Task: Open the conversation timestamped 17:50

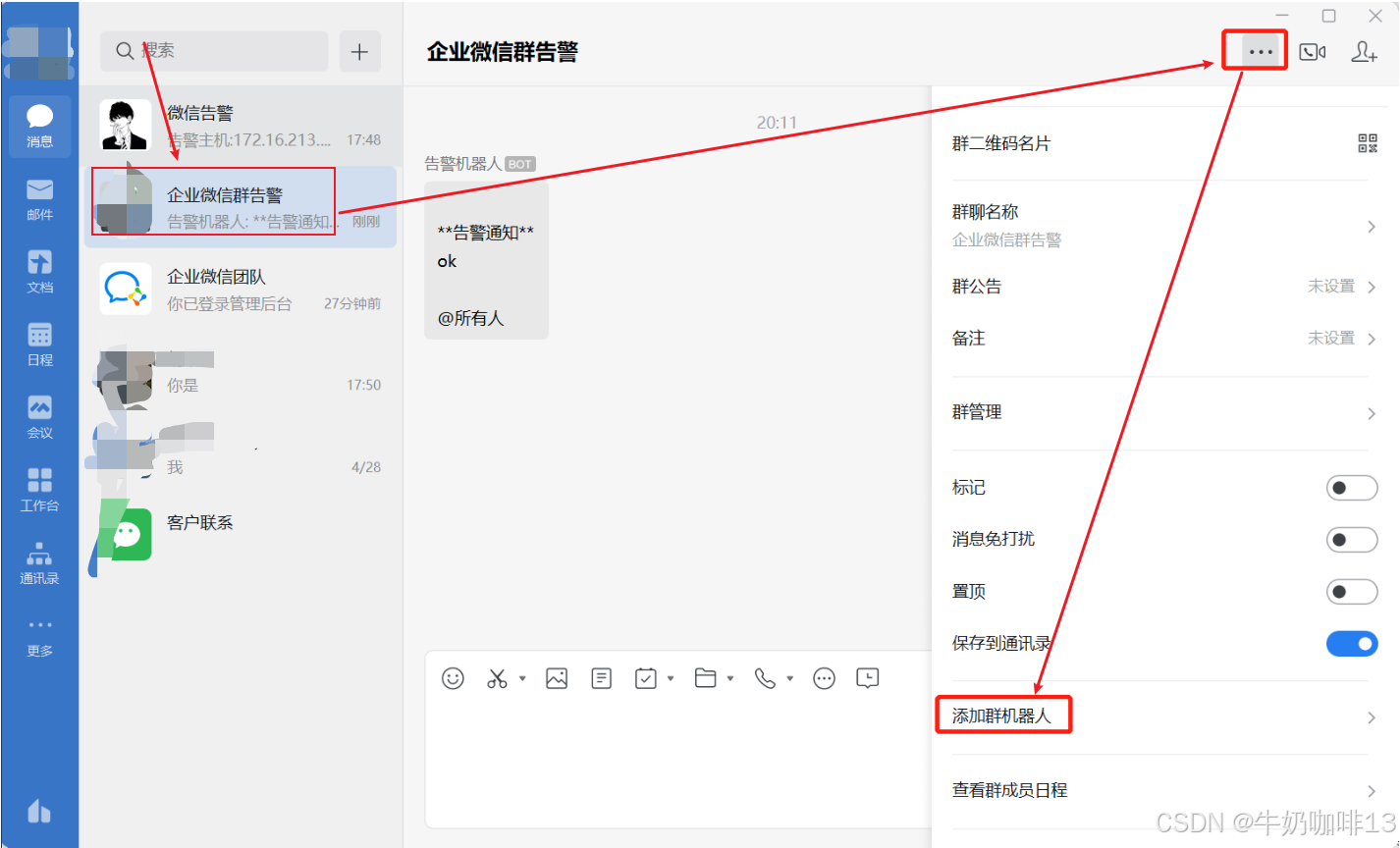Action: 241,371
